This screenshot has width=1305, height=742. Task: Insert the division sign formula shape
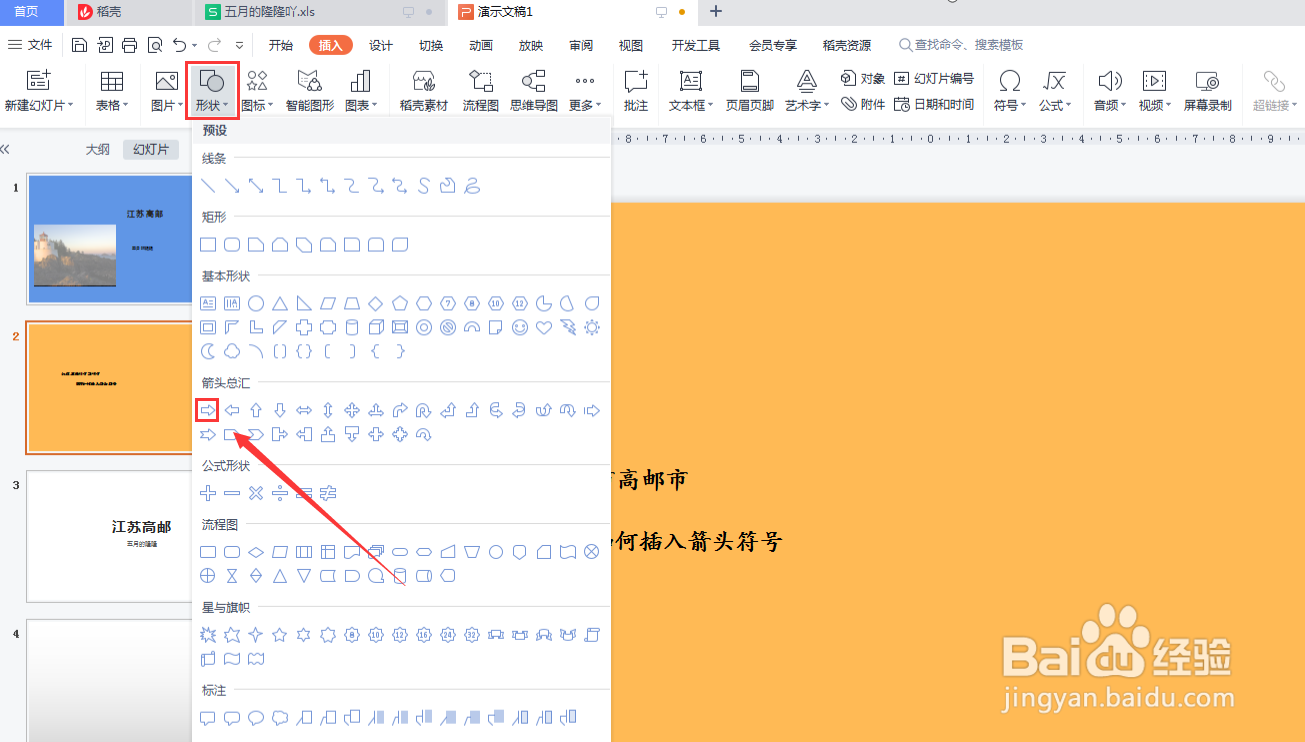280,493
